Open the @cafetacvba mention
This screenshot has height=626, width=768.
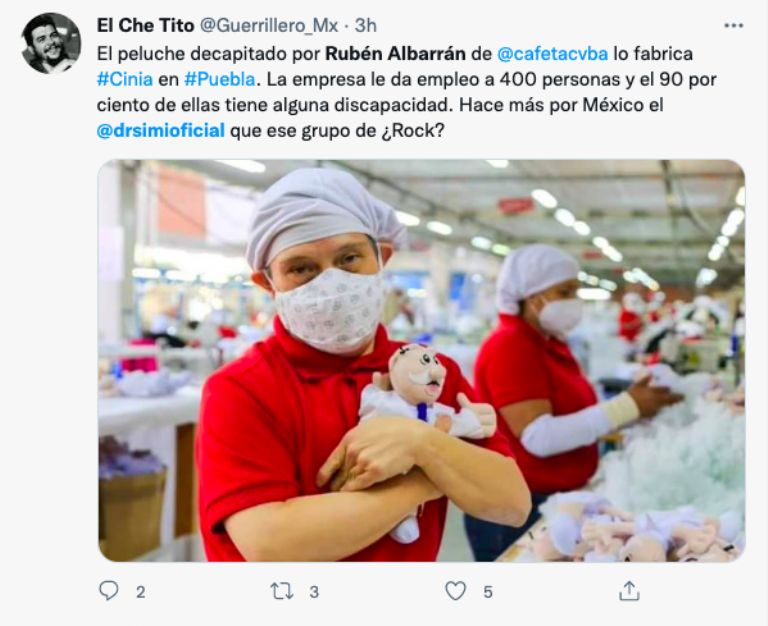[552, 53]
